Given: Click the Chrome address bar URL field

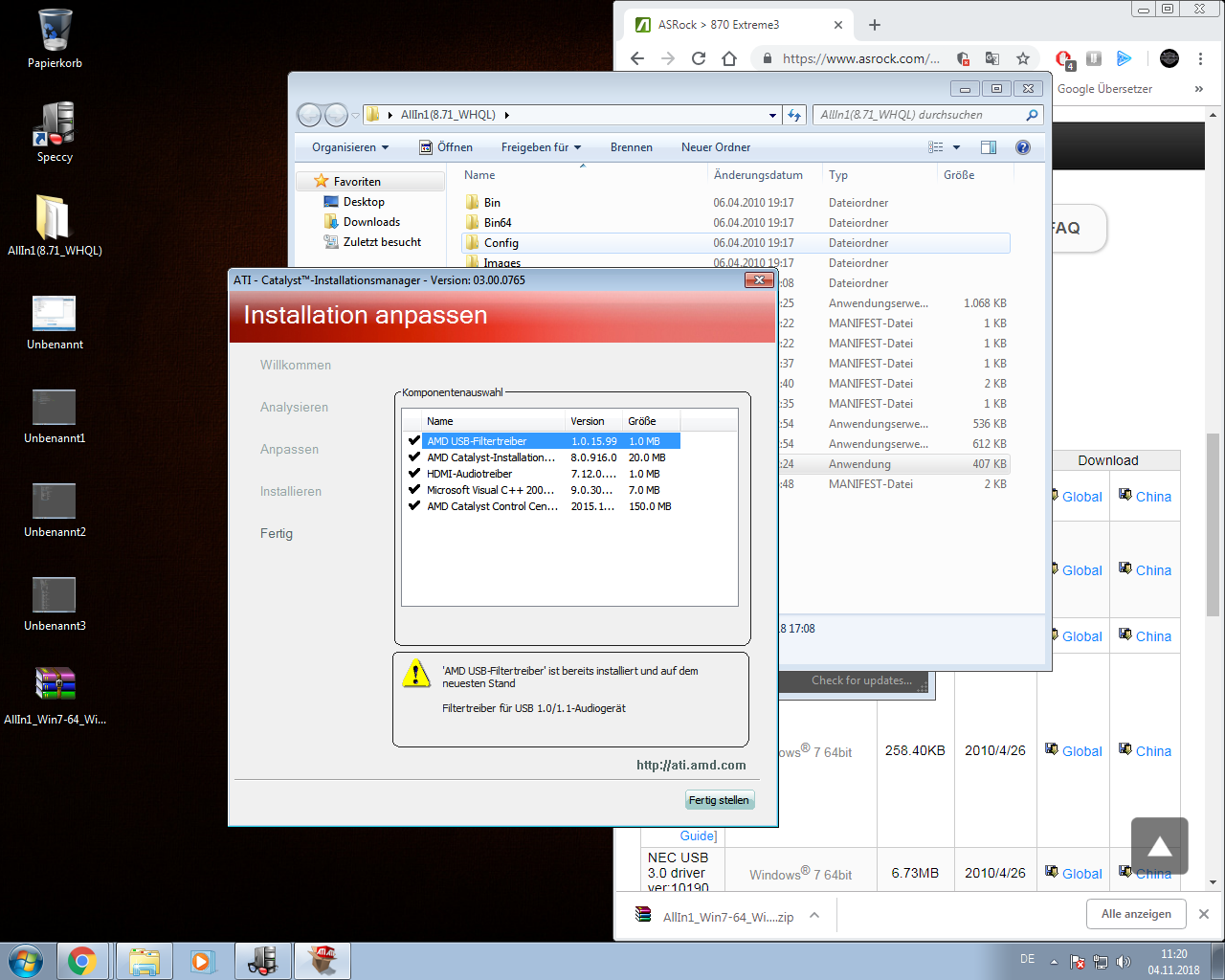Looking at the screenshot, I should [860, 58].
